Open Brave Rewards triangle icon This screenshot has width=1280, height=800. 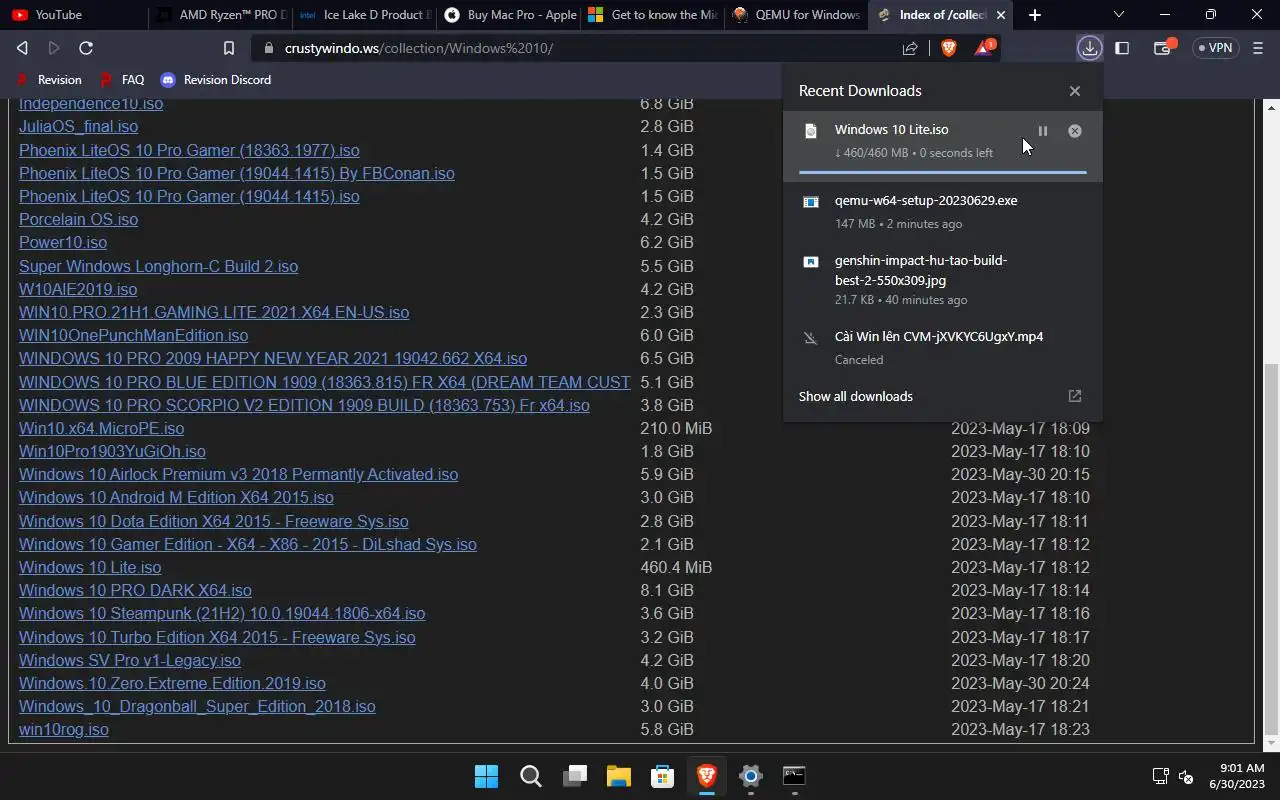tap(984, 48)
